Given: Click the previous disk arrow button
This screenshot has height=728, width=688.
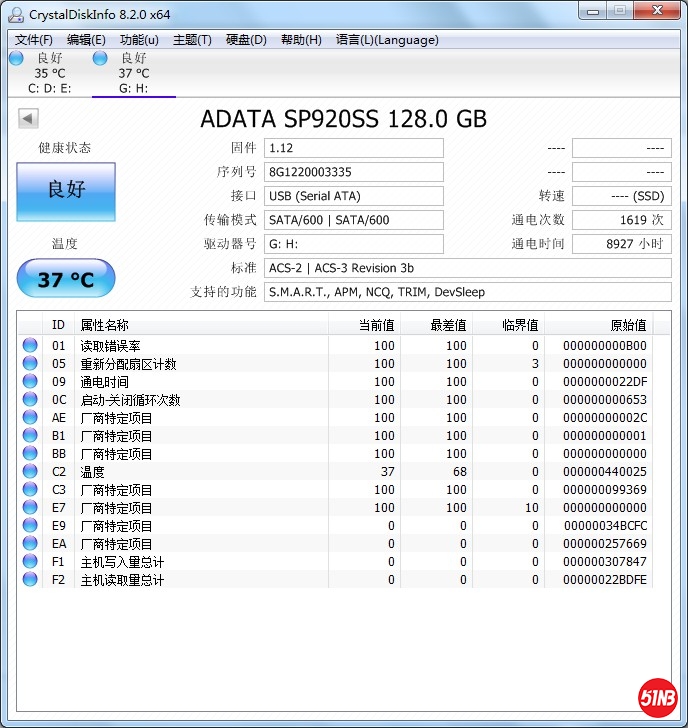Looking at the screenshot, I should (x=28, y=119).
